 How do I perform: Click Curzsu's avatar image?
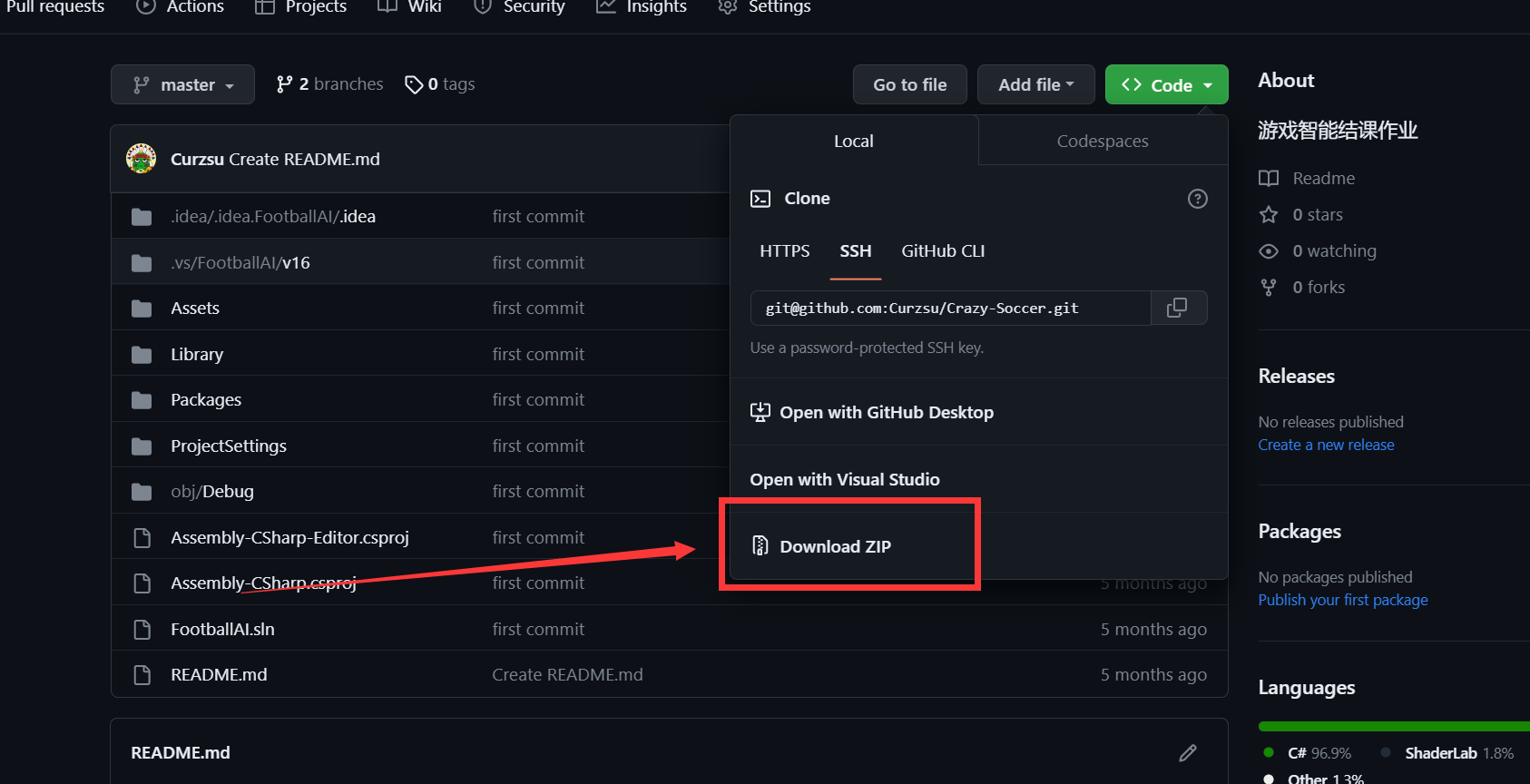[x=141, y=159]
